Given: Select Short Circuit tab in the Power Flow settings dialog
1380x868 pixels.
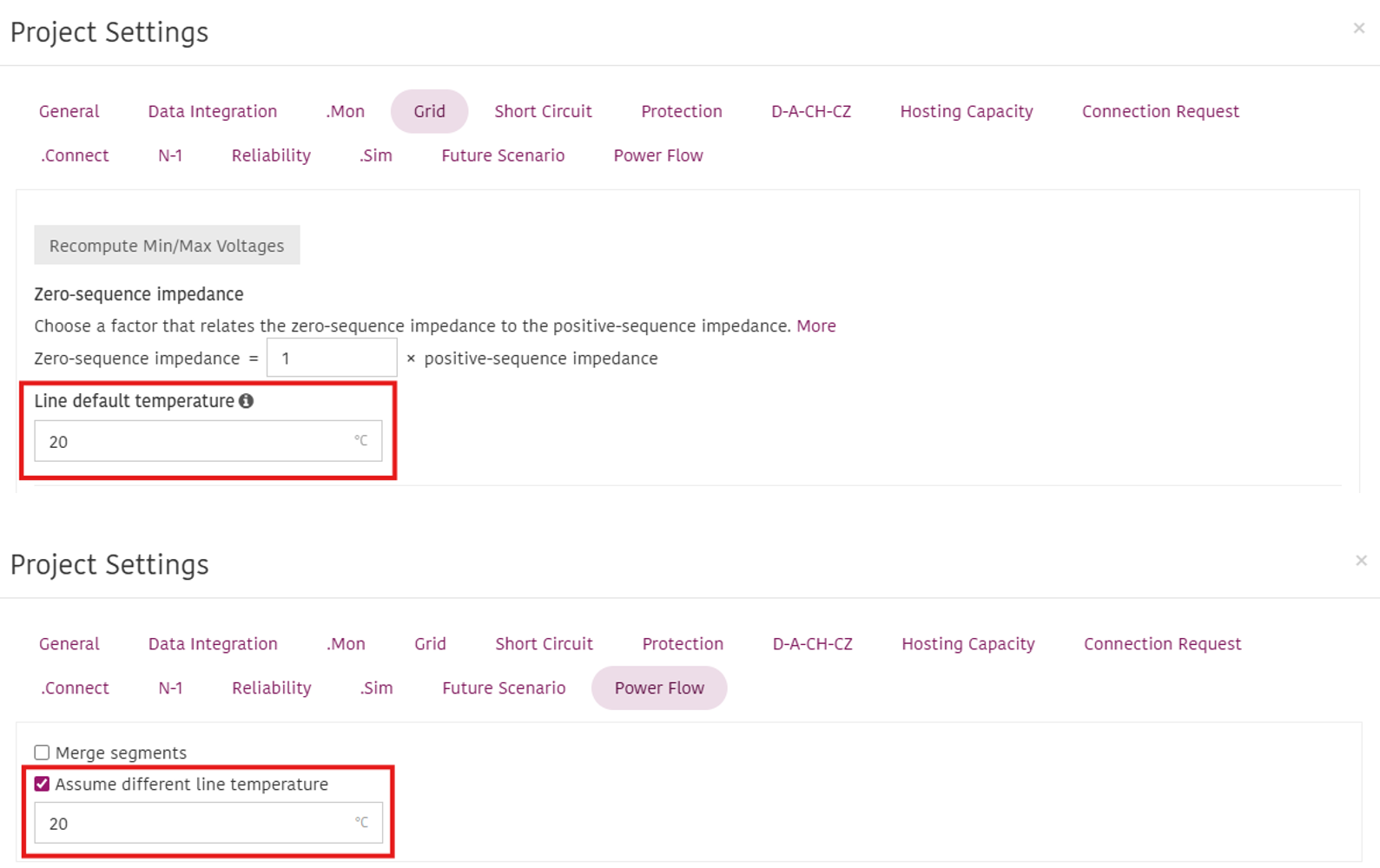Looking at the screenshot, I should 545,644.
